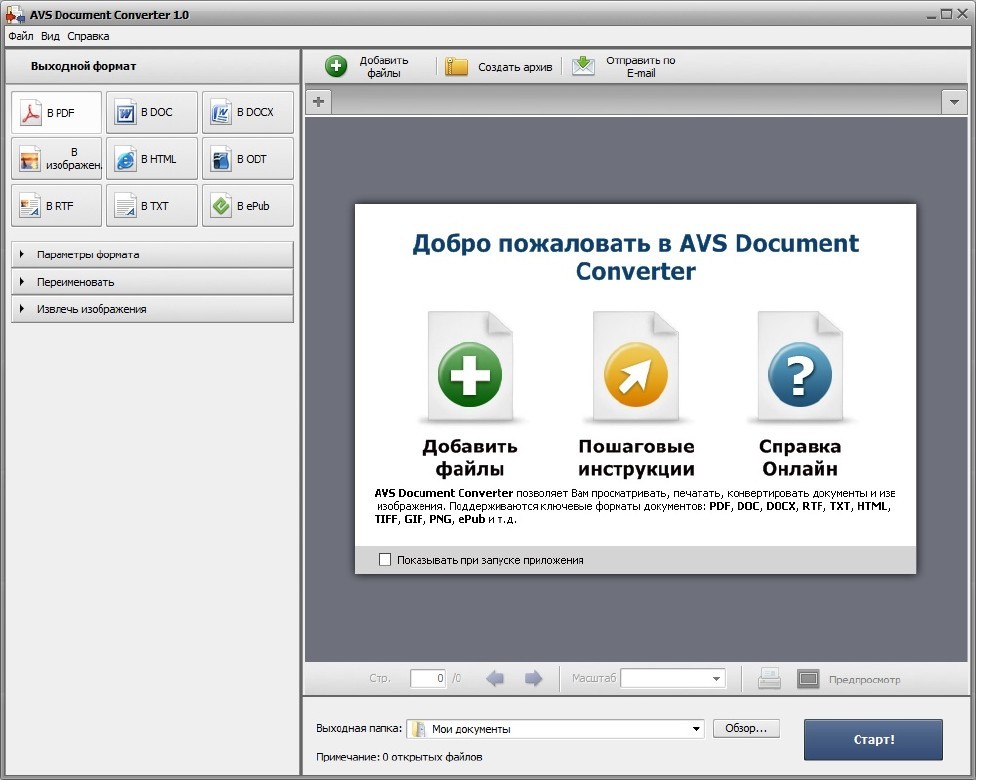This screenshot has width=1000, height=780.
Task: Select the ODT output format
Action: (247, 159)
